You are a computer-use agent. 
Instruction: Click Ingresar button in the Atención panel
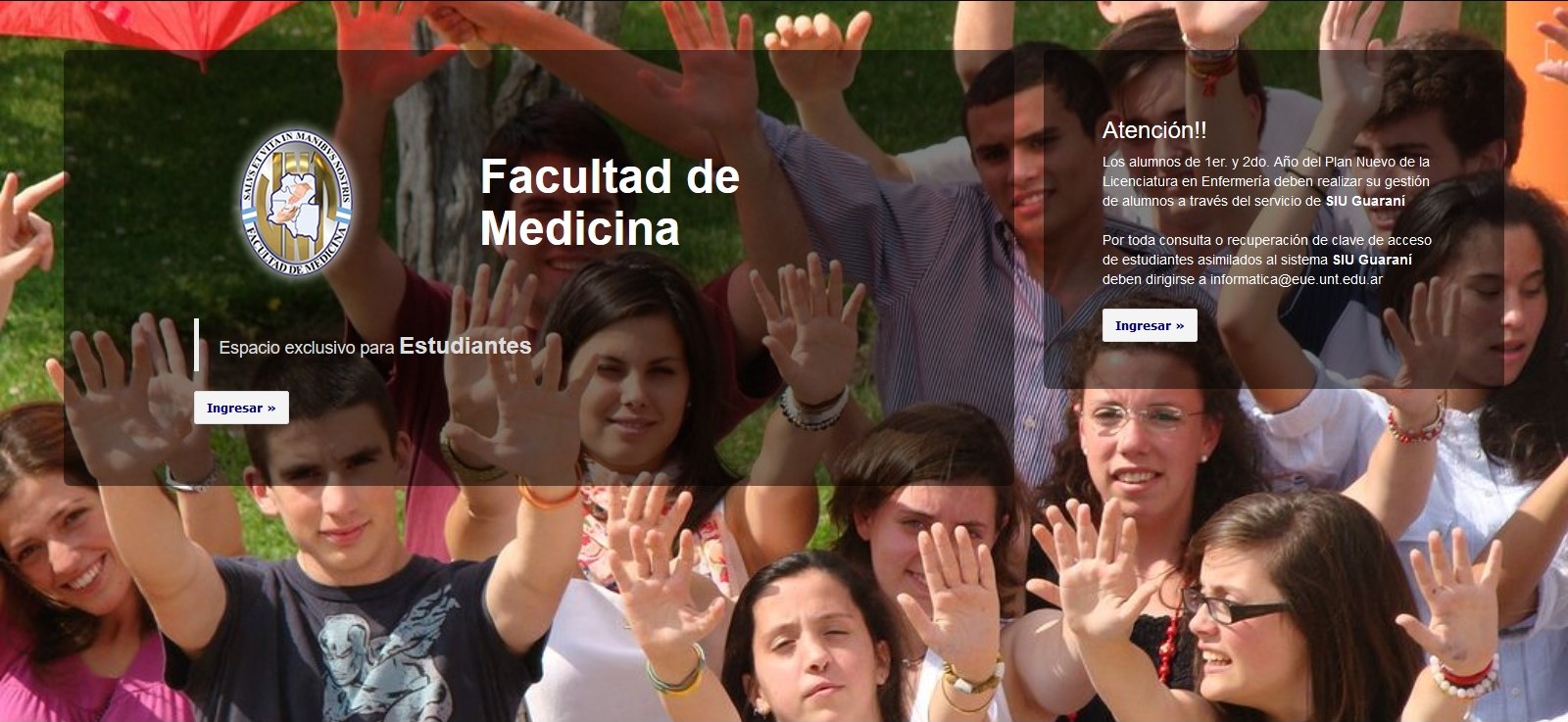click(1150, 325)
